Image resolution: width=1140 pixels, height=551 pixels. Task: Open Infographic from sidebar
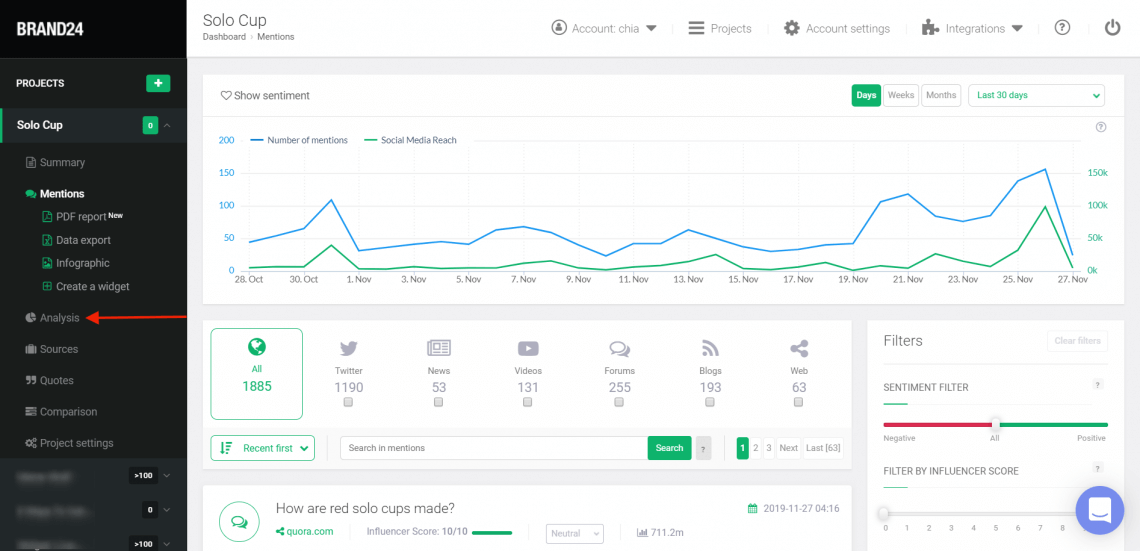point(76,263)
